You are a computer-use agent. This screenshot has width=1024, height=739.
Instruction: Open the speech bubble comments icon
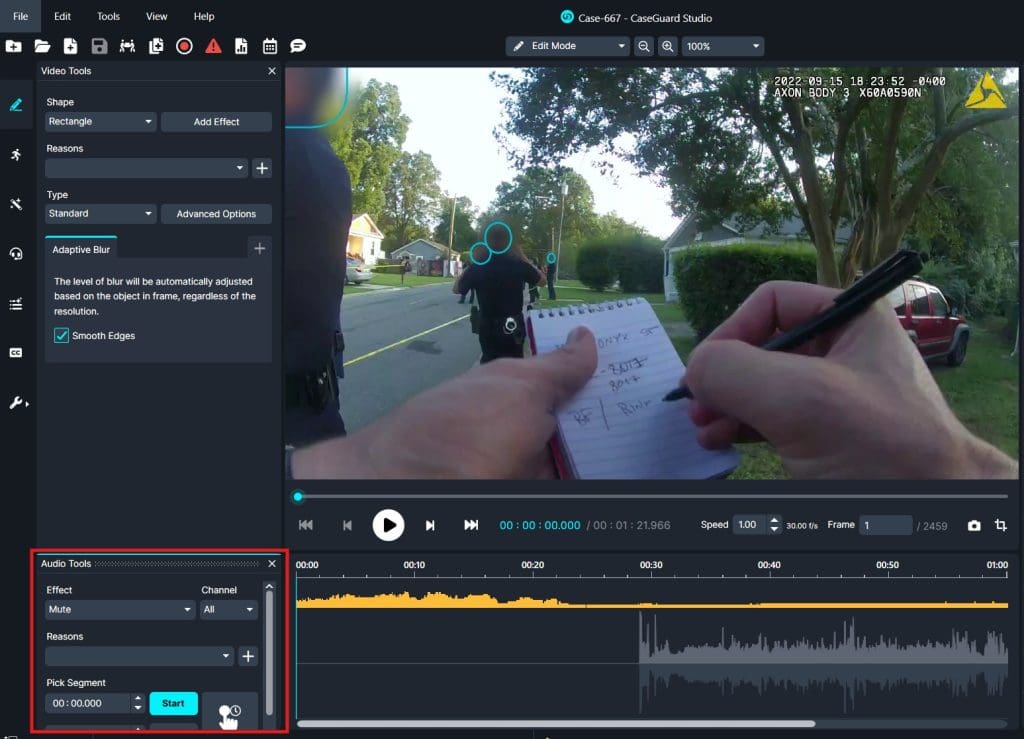pyautogui.click(x=297, y=46)
